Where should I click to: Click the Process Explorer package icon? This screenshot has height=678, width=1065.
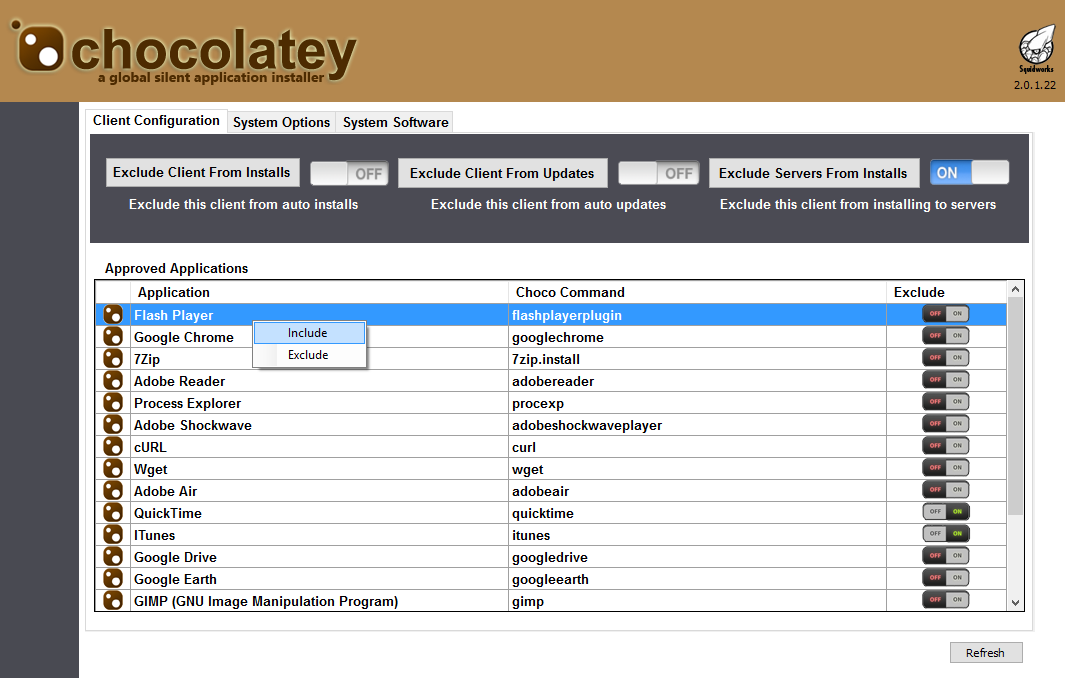click(x=113, y=402)
